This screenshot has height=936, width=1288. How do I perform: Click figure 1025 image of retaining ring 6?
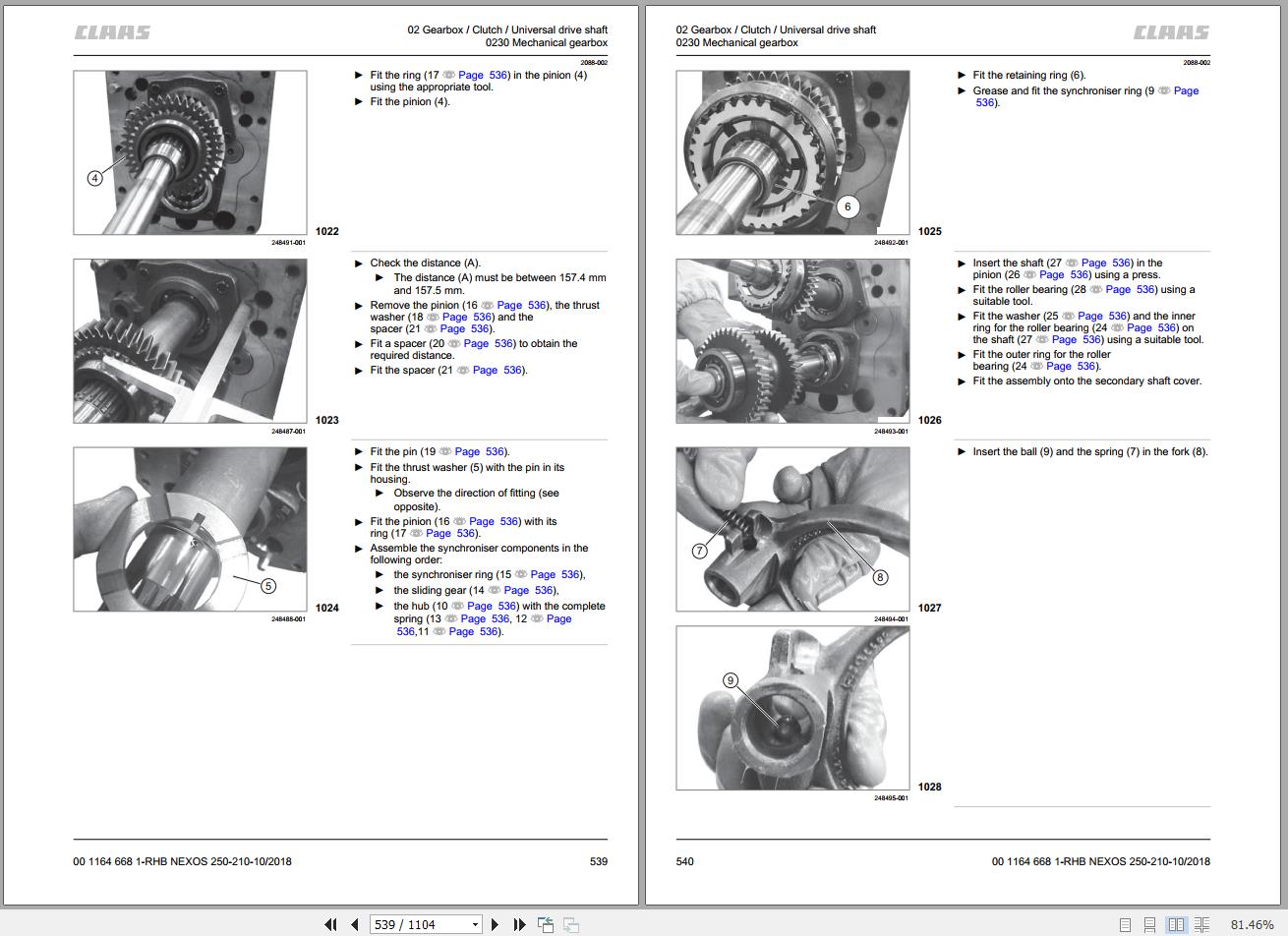pos(792,152)
